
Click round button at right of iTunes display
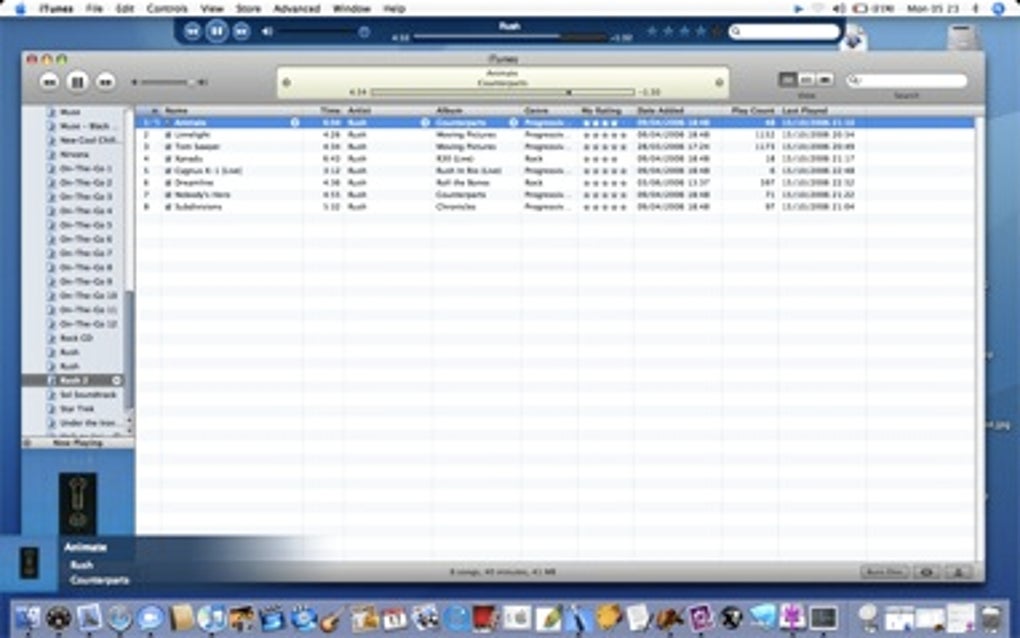pyautogui.click(x=719, y=83)
